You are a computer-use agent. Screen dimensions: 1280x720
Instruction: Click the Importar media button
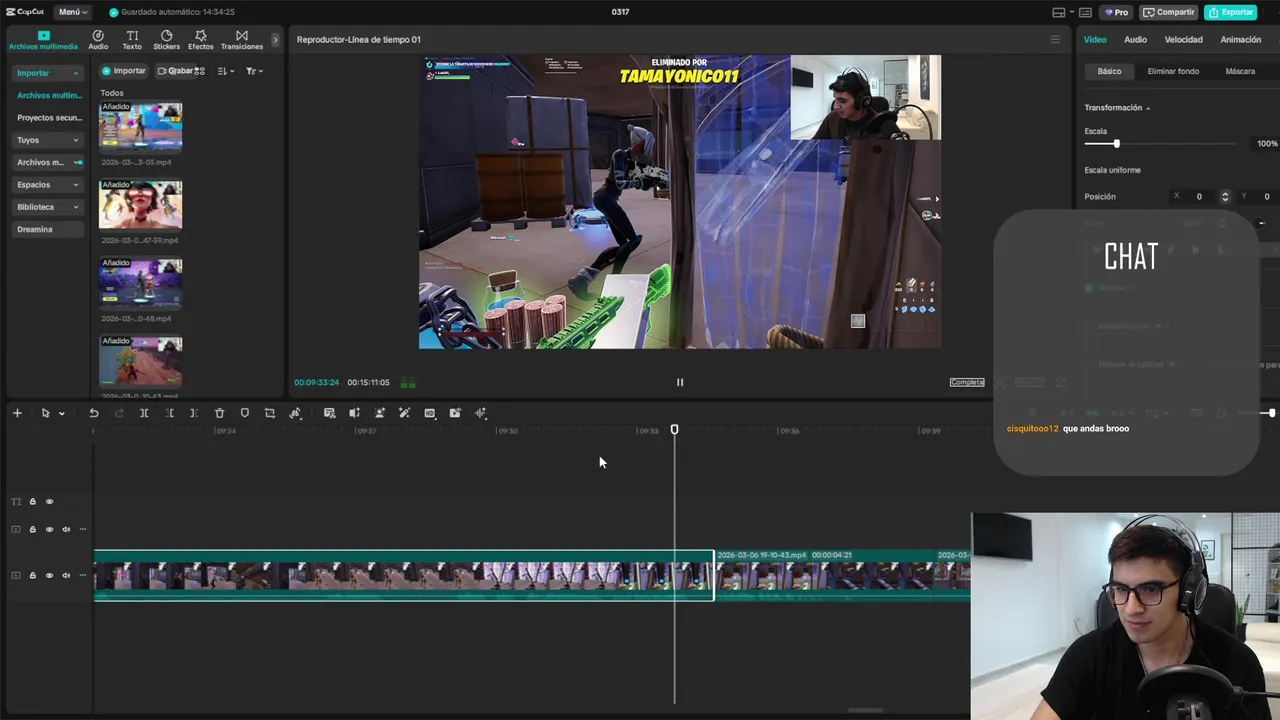click(x=124, y=71)
